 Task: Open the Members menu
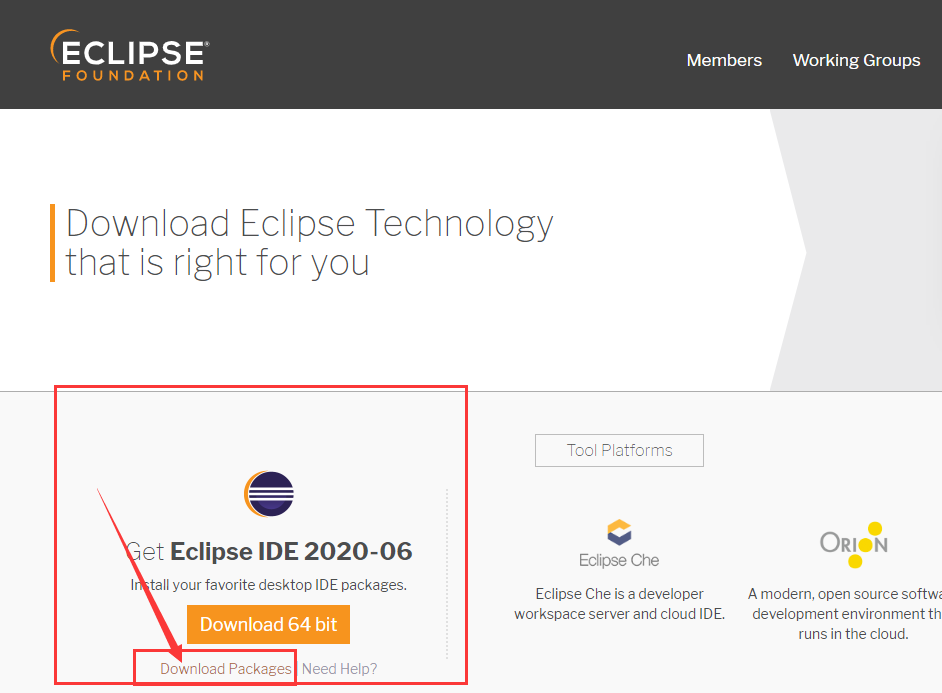point(724,60)
